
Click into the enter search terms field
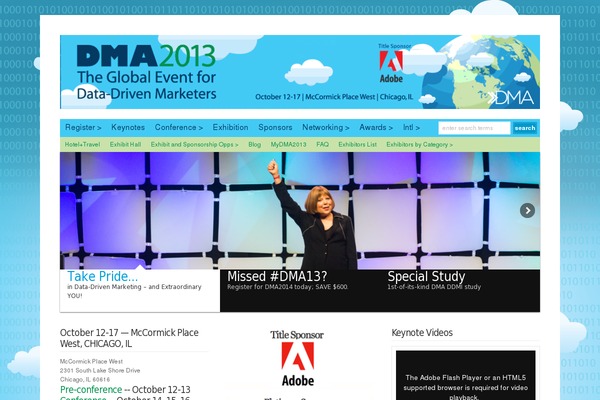click(x=474, y=128)
